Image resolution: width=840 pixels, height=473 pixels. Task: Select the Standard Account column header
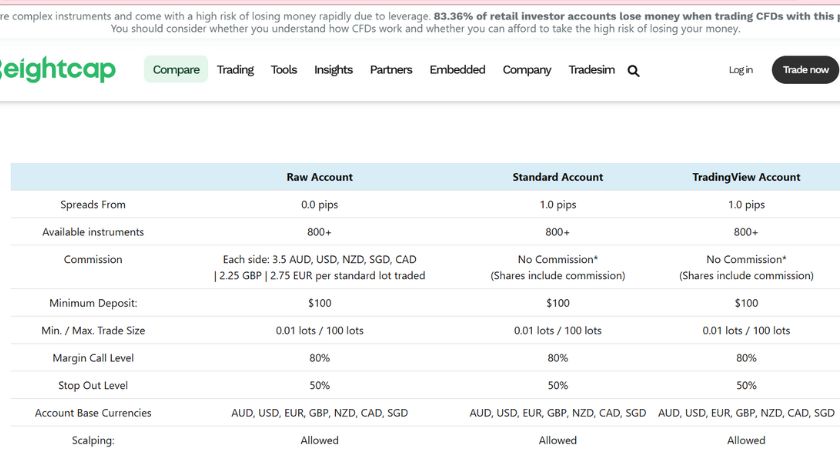tap(558, 177)
